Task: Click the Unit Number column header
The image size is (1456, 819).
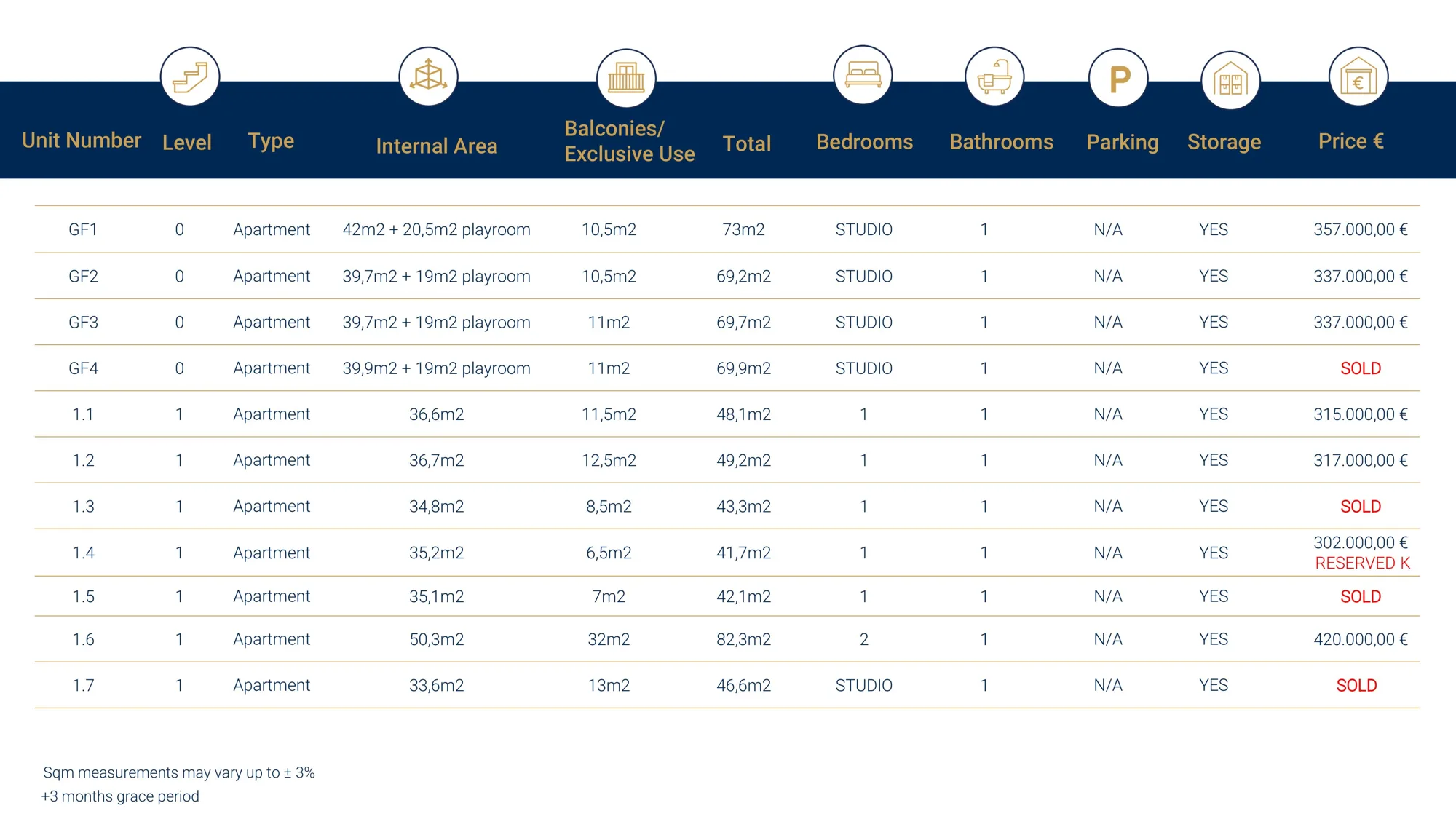Action: point(82,140)
